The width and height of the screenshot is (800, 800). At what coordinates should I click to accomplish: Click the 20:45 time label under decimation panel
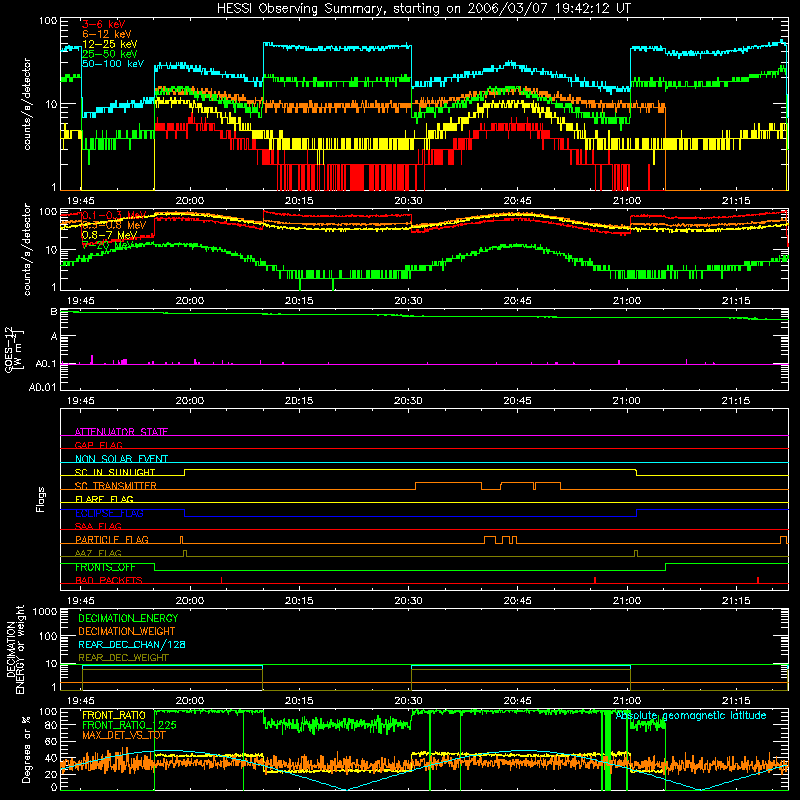[517, 701]
